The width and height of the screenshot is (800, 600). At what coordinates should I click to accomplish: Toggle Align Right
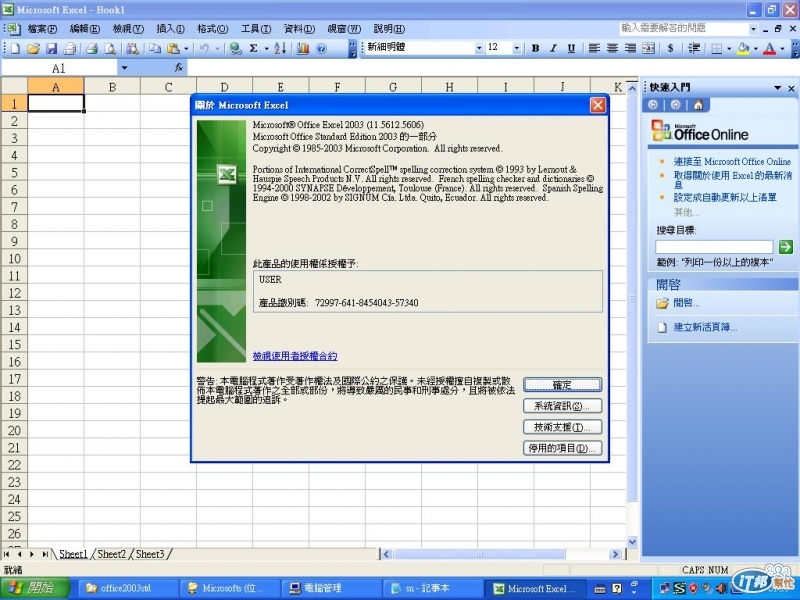pyautogui.click(x=630, y=48)
